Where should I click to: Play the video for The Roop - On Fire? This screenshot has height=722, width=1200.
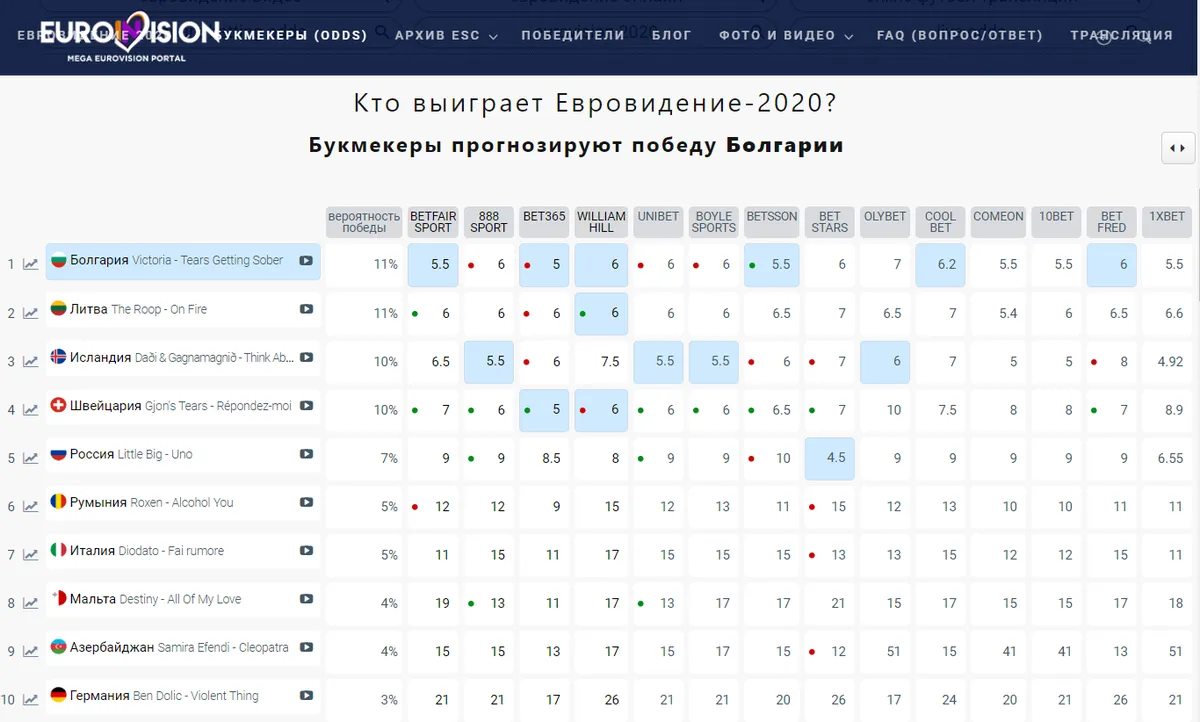click(x=306, y=309)
